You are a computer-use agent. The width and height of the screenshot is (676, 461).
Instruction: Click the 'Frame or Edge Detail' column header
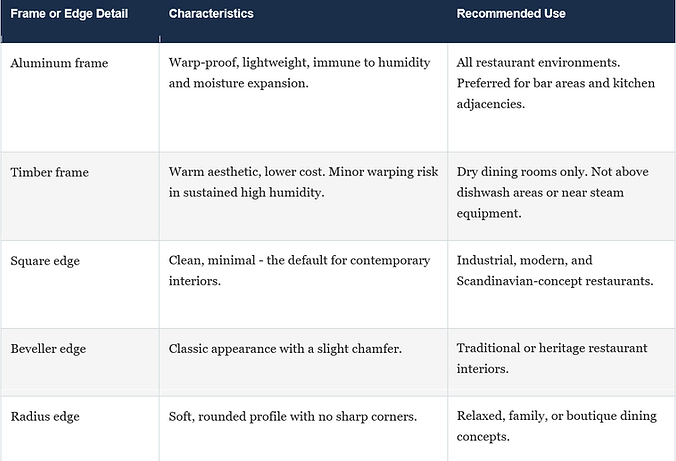[69, 14]
